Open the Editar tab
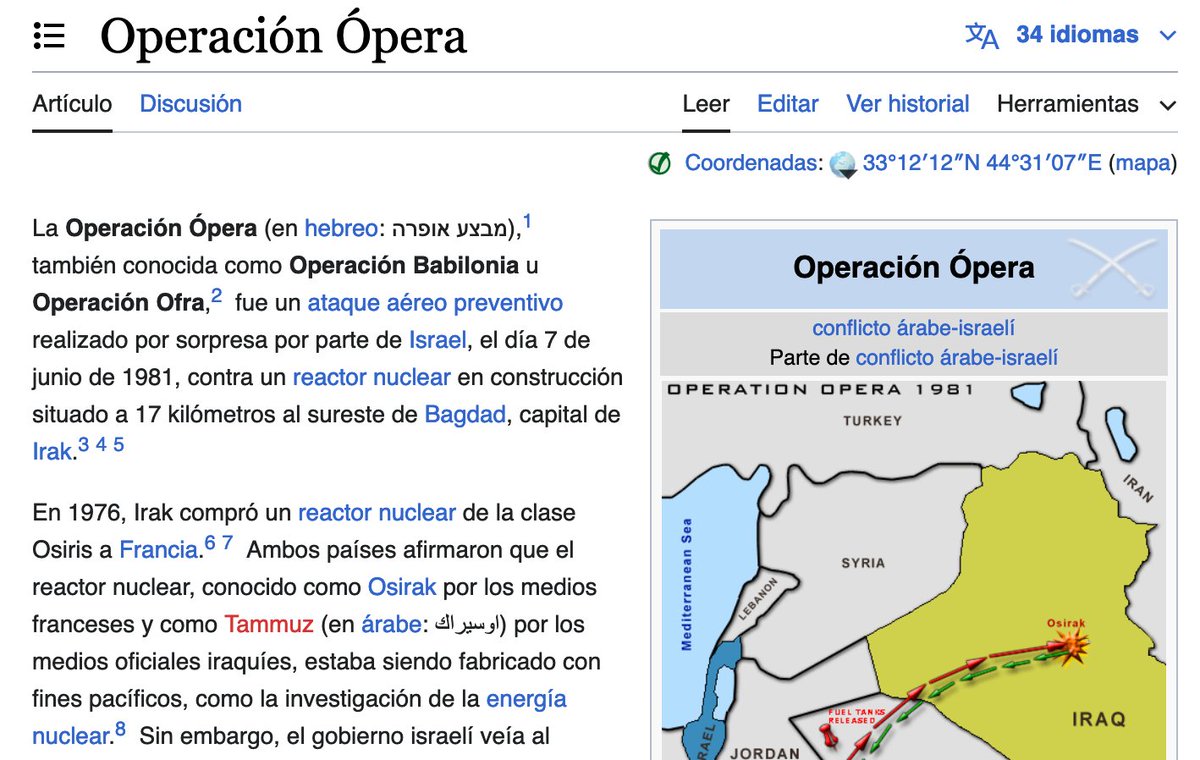Viewport: 1200px width, 760px height. [788, 104]
